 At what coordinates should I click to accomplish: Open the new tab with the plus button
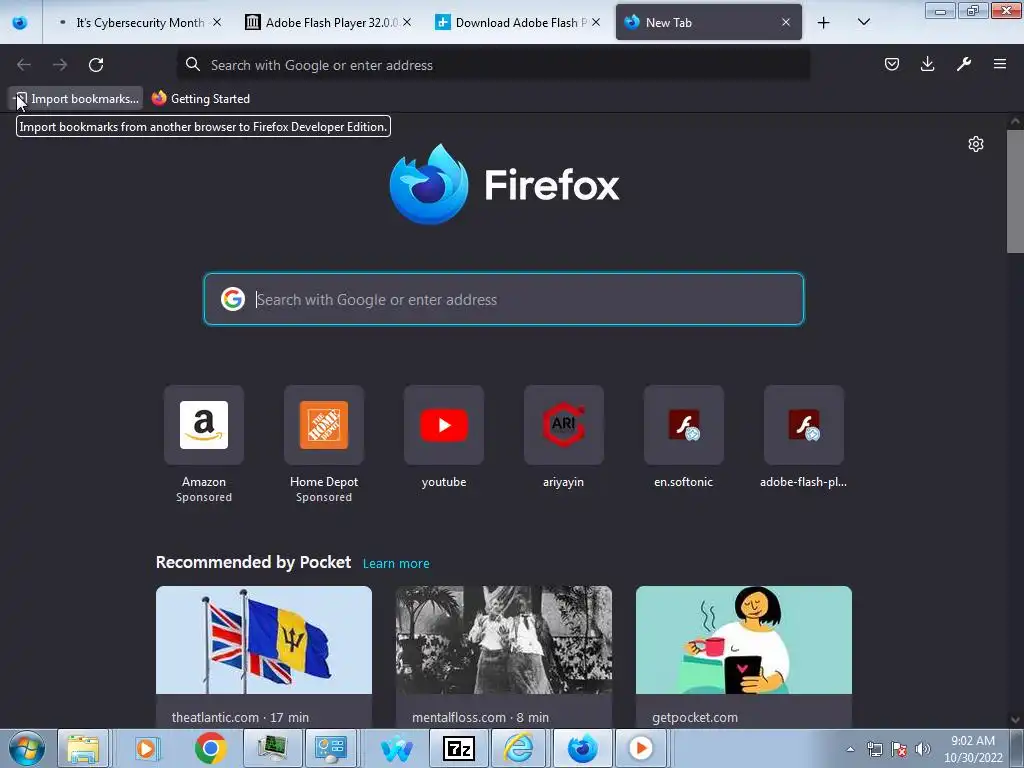tap(824, 23)
